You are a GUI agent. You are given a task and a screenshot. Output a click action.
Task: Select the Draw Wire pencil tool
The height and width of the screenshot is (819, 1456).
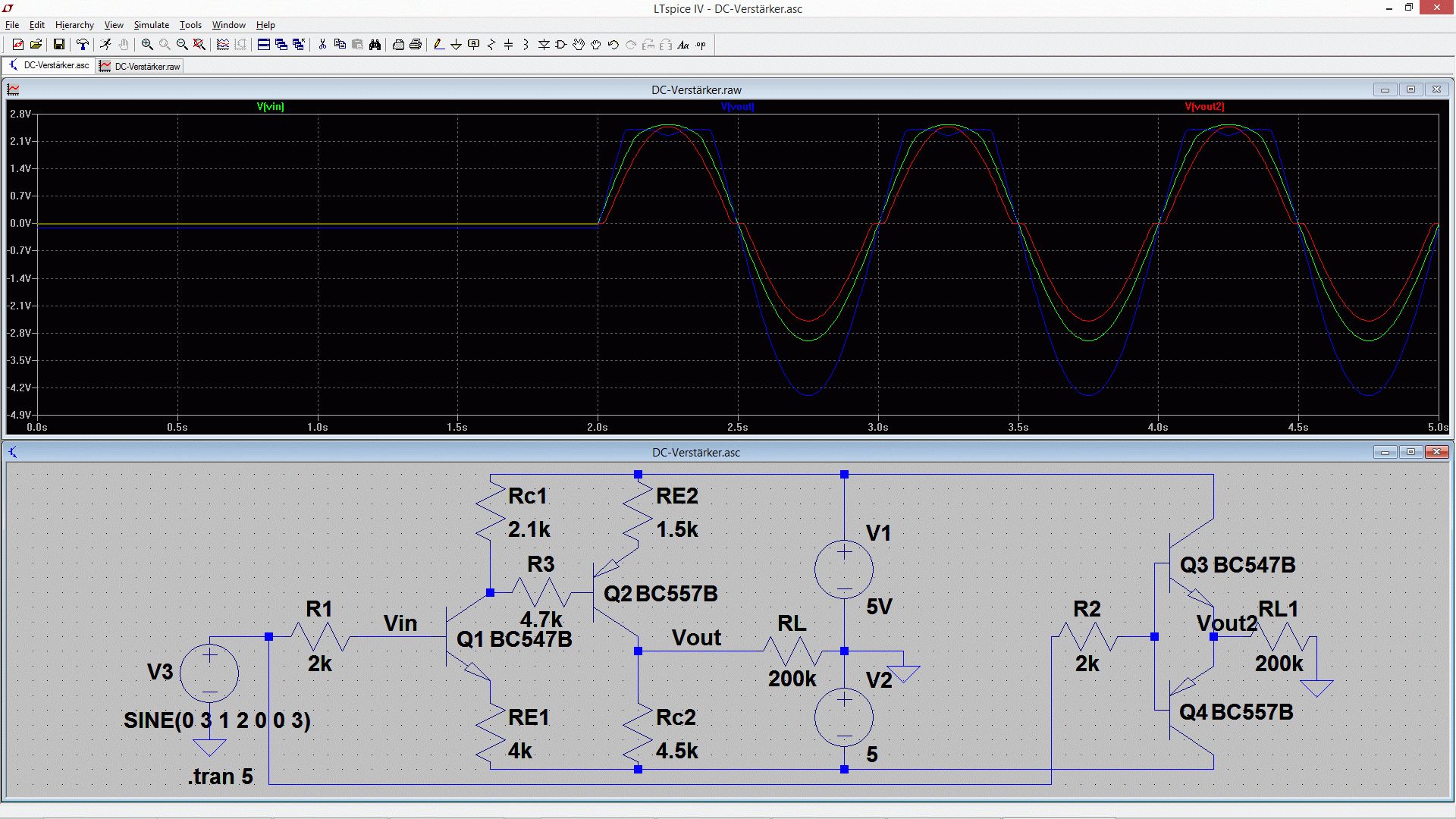coord(438,45)
